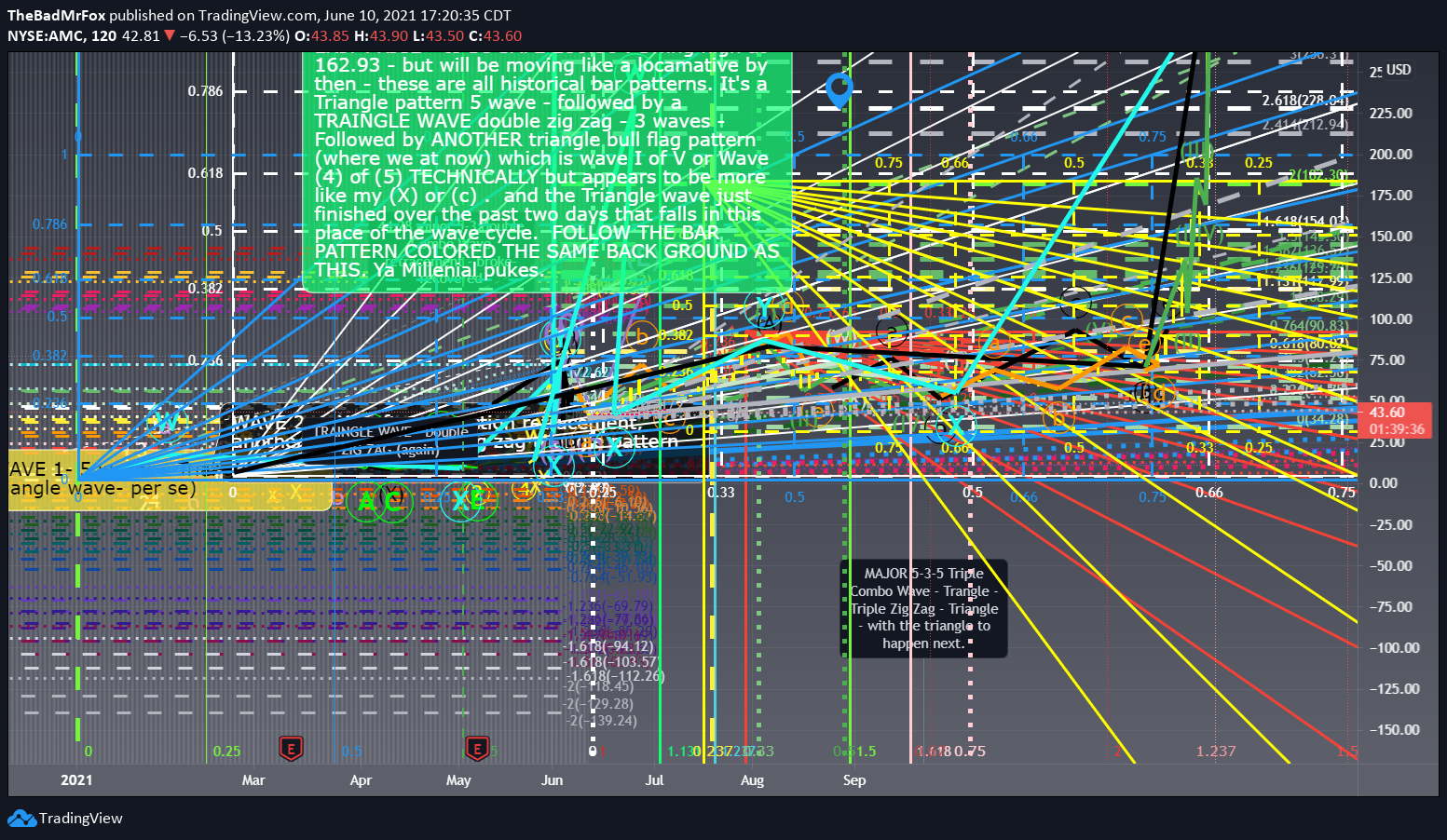Click the 175.00 price axis label
The image size is (1447, 840).
tap(1390, 196)
